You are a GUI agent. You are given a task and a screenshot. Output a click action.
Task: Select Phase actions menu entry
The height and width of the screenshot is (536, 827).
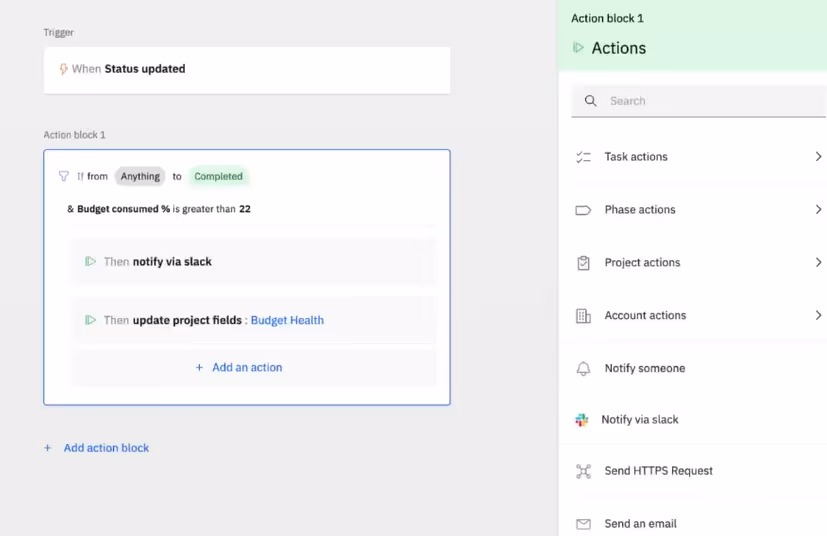(698, 209)
